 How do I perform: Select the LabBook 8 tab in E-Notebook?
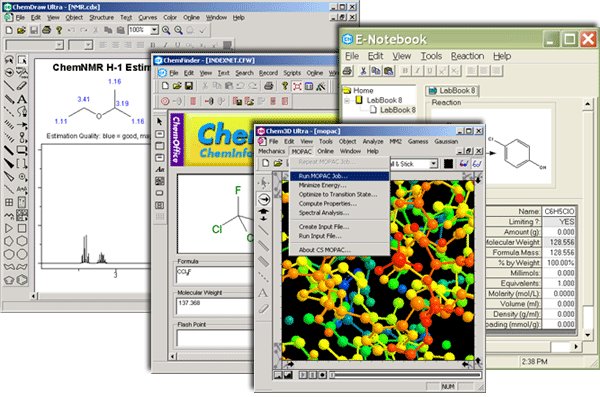tap(452, 91)
